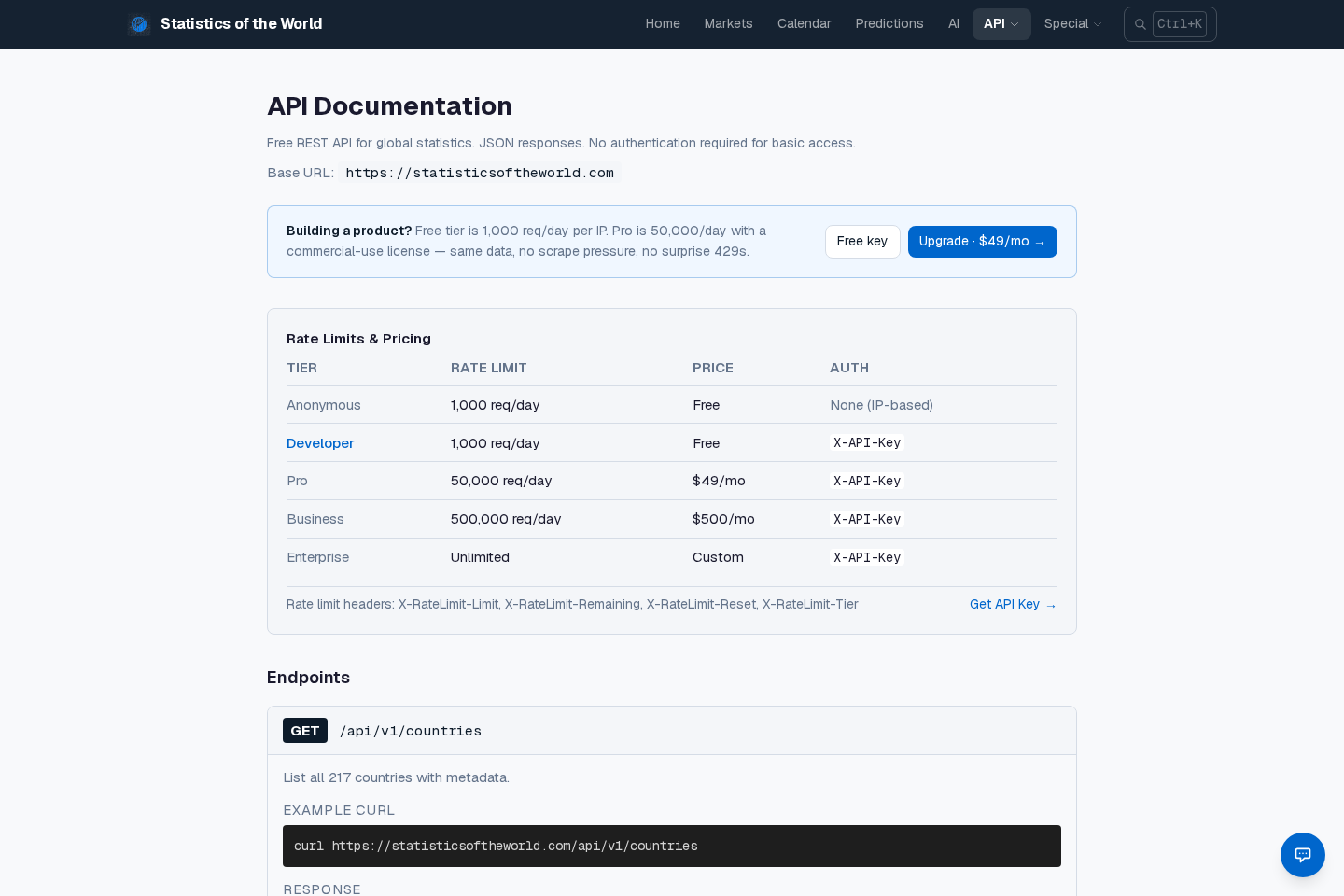Screen dimensions: 1344x896
Task: Click the Statistics of the World title
Action: click(241, 24)
